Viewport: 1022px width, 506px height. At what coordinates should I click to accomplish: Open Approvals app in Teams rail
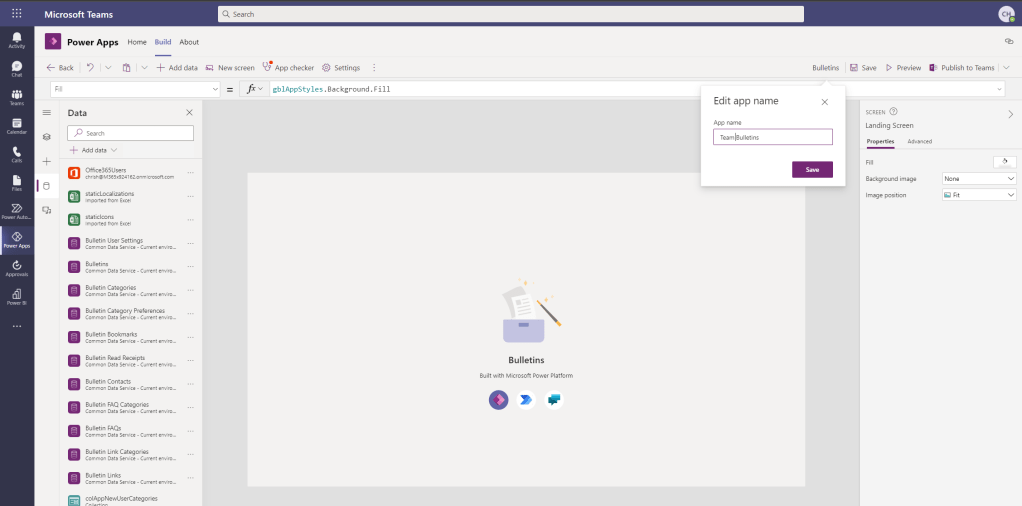[17, 267]
